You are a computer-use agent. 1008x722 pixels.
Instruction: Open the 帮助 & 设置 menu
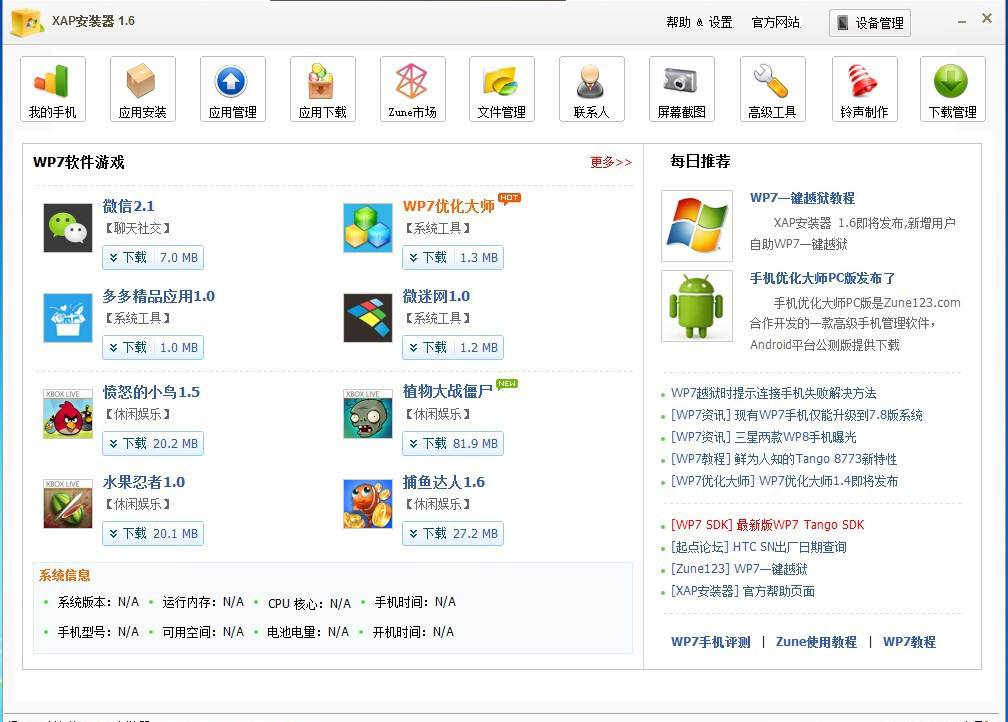[x=699, y=22]
